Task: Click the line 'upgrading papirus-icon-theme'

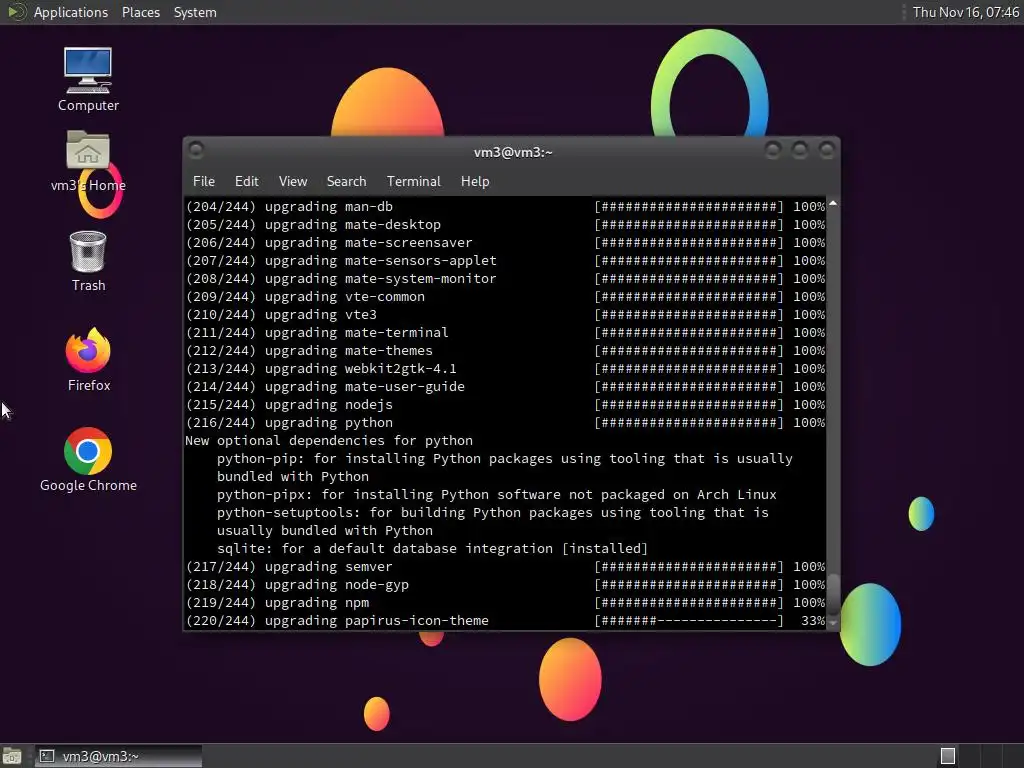Action: tap(505, 621)
